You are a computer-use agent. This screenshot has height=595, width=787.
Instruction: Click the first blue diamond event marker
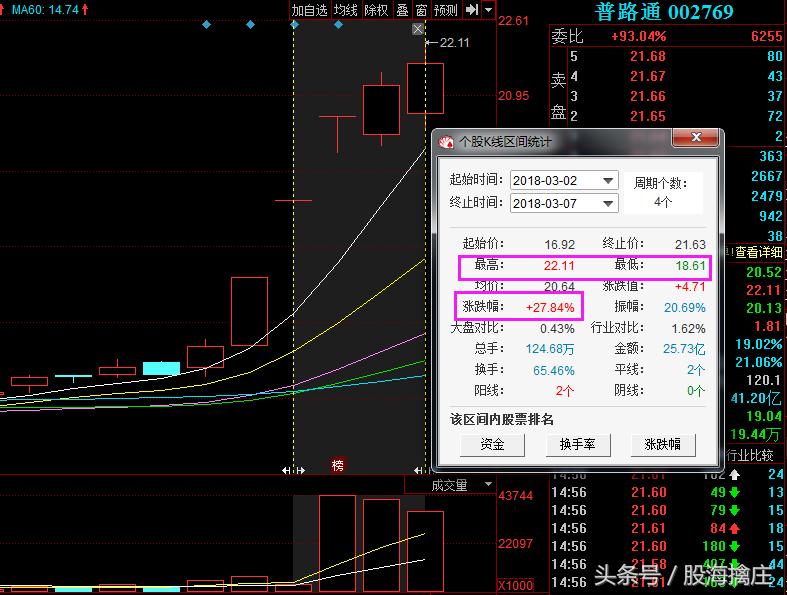point(206,24)
